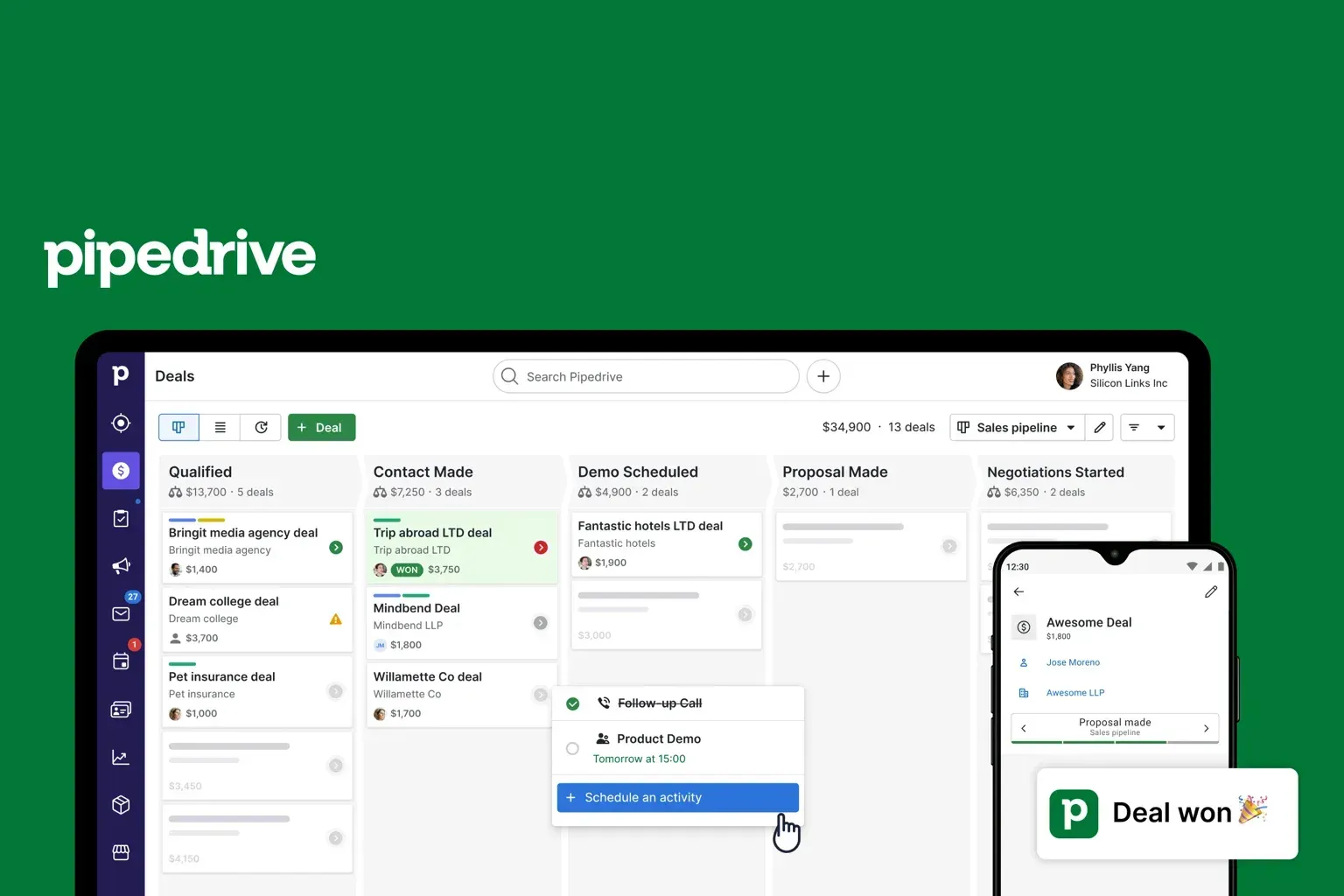This screenshot has height=896, width=1344.
Task: Open Jose Moreno's contact link on the phone
Action: 1073,662
